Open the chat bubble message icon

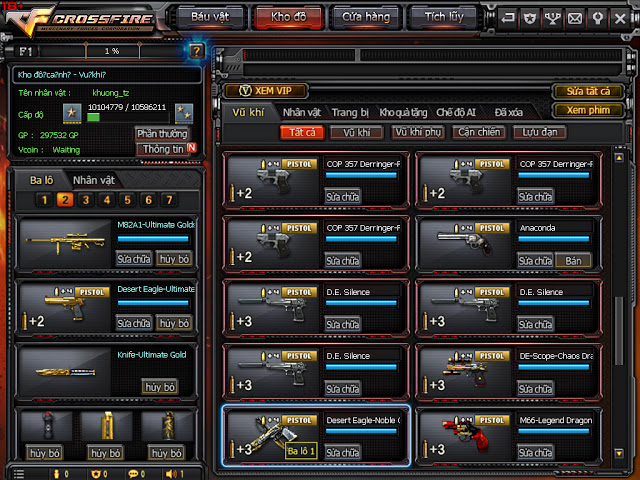133,474
